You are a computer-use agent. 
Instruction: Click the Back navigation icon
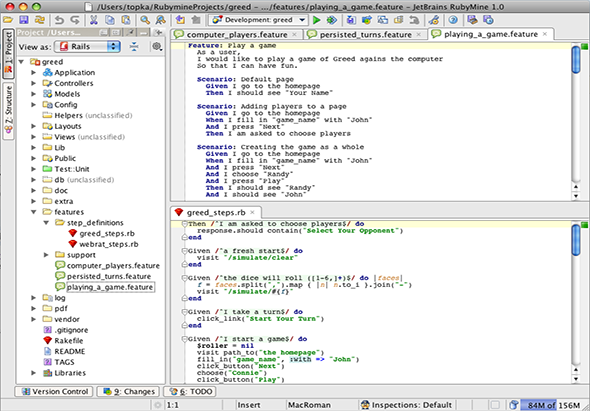(180, 20)
